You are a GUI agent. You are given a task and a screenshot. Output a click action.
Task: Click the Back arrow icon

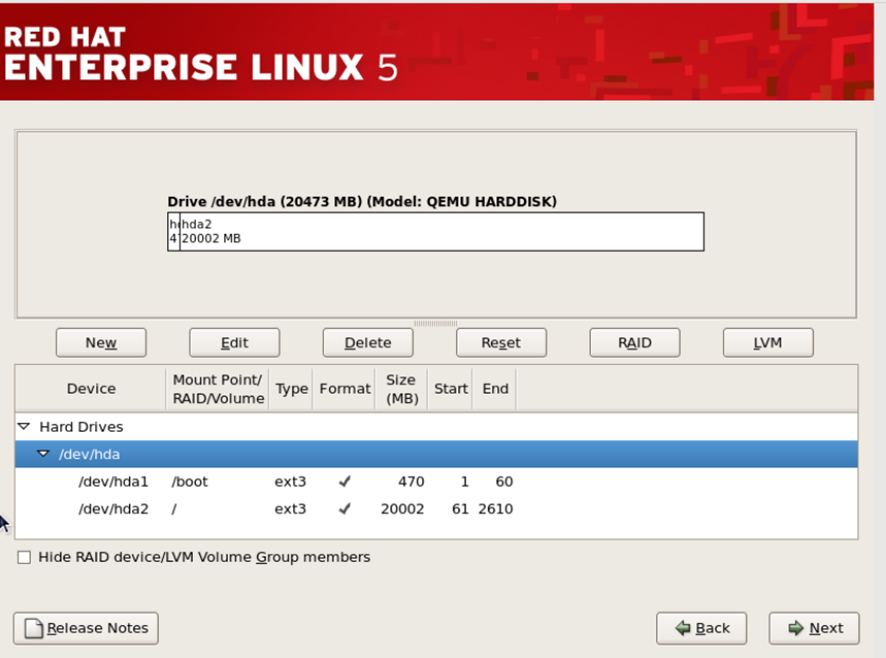click(x=683, y=628)
